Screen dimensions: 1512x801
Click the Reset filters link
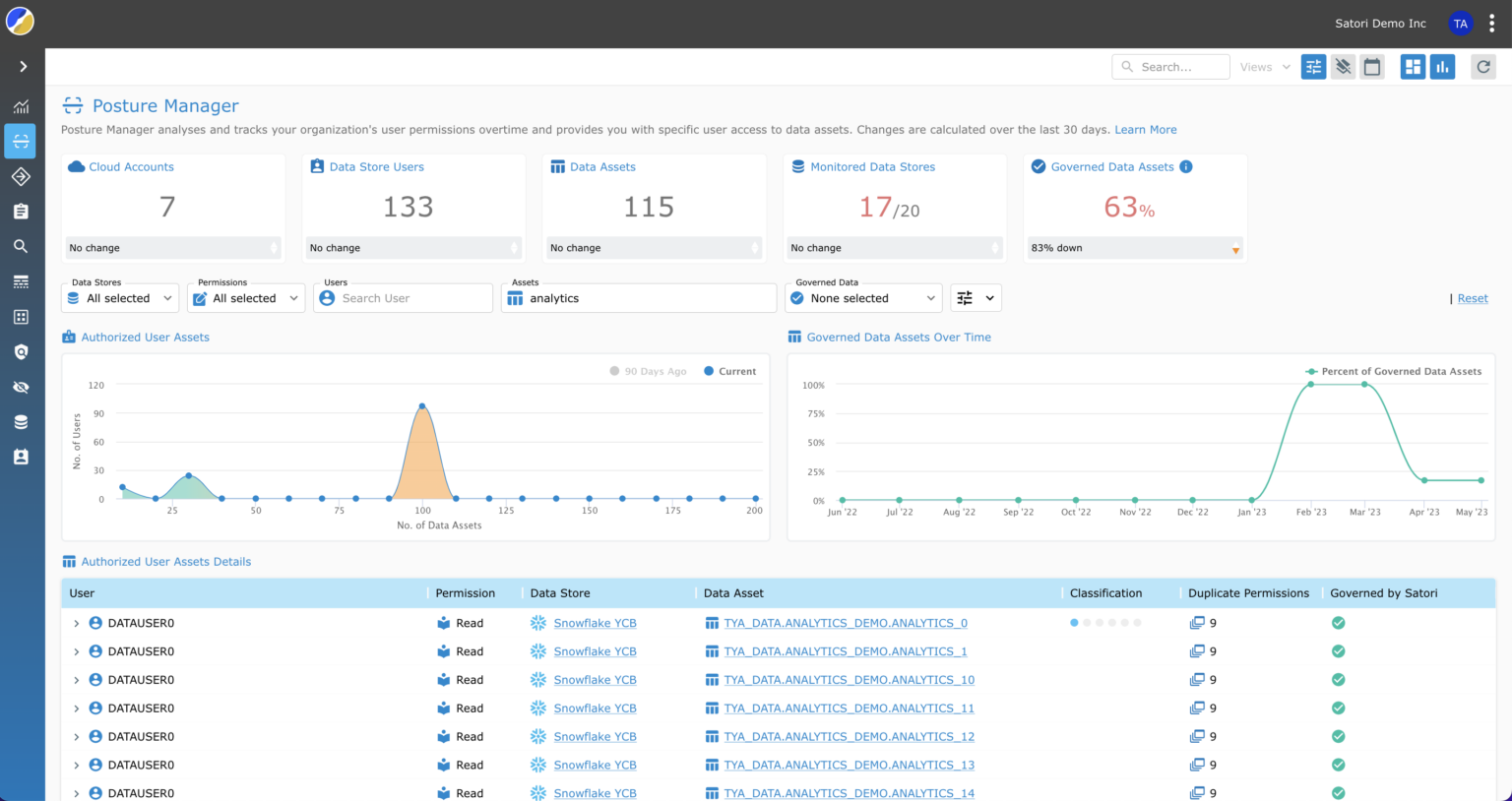tap(1473, 298)
